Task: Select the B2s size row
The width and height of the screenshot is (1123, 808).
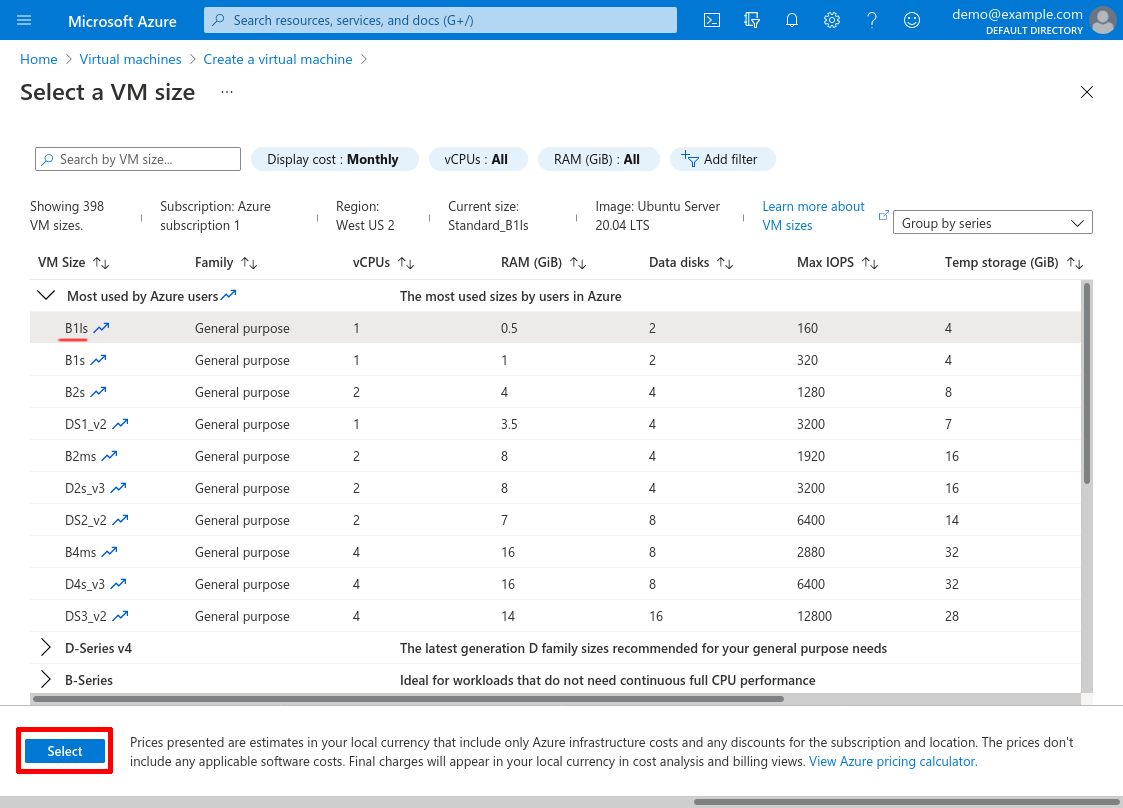Action: (555, 392)
